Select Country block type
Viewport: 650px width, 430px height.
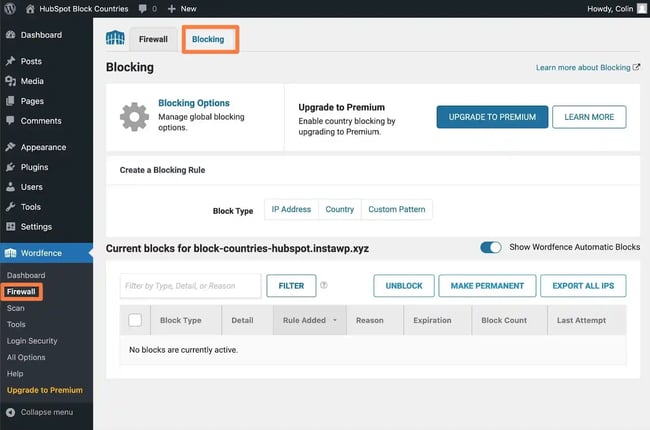pyautogui.click(x=339, y=209)
